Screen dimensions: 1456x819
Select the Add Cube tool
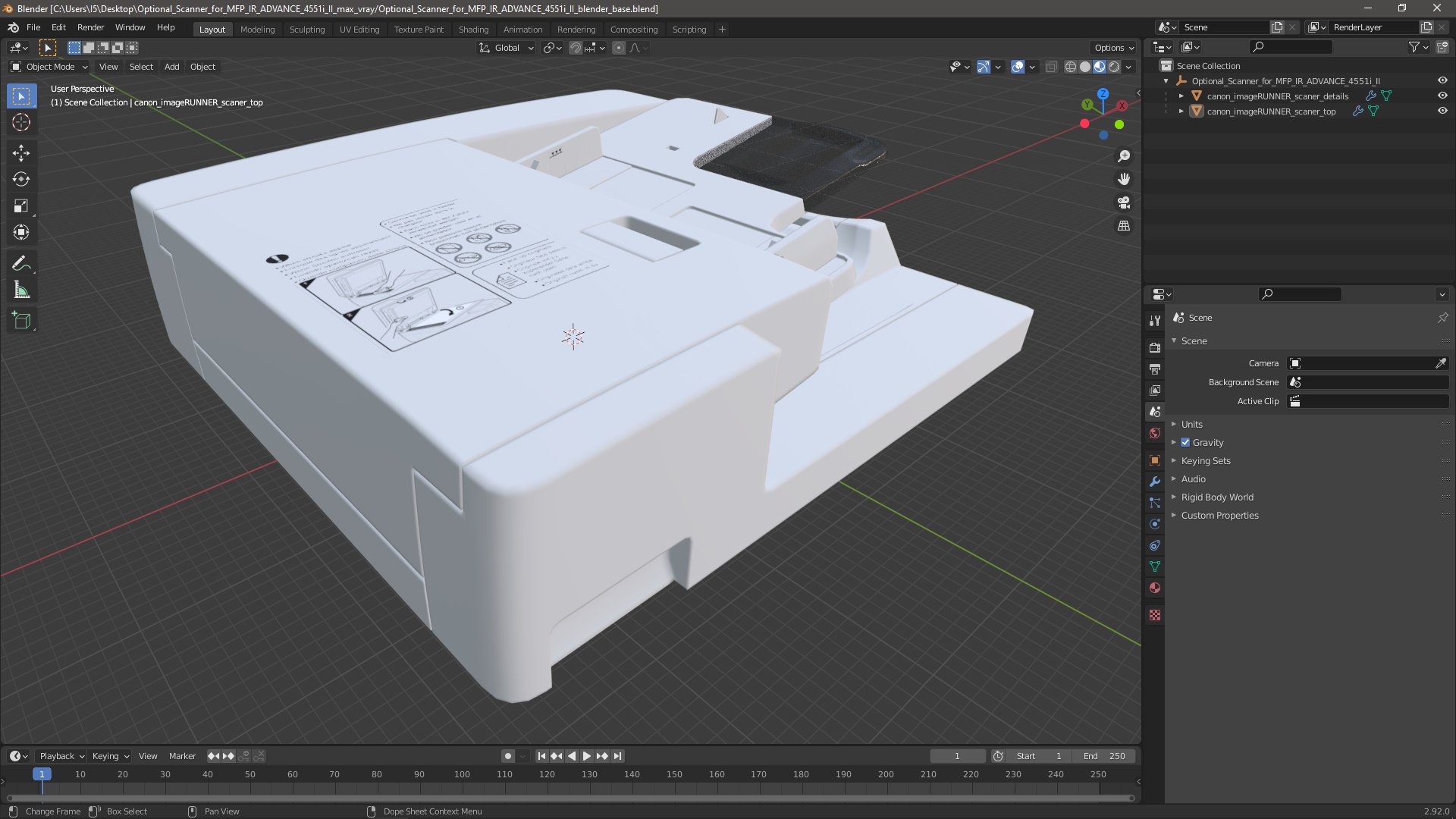(21, 320)
